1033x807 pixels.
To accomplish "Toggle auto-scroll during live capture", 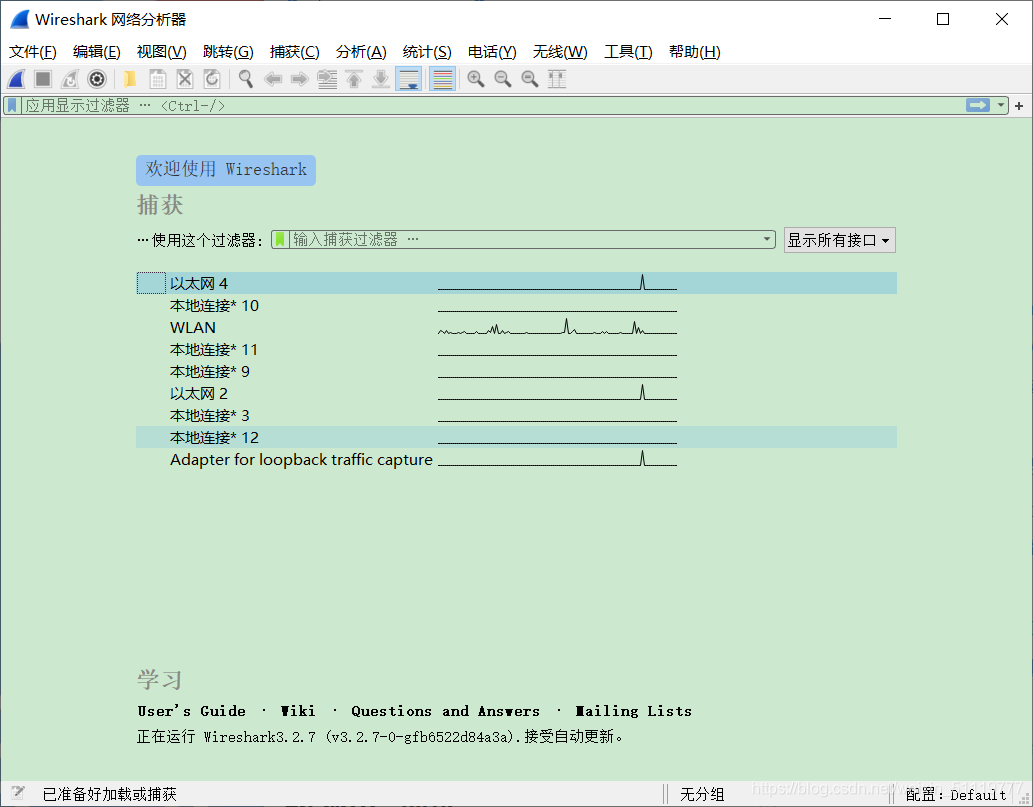I will click(408, 79).
